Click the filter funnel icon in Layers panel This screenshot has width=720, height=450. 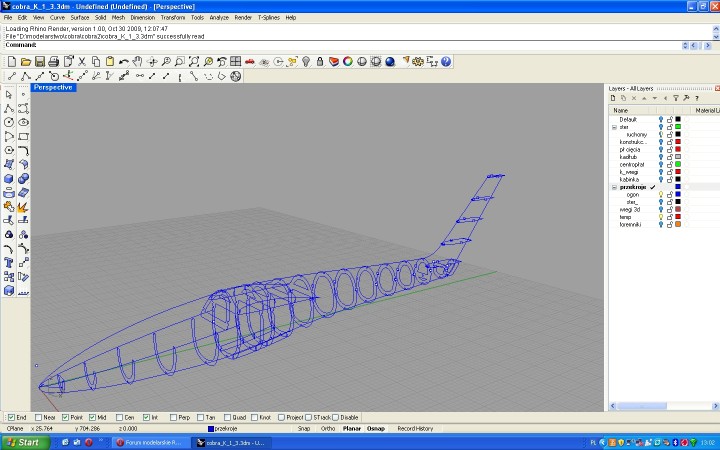(676, 98)
